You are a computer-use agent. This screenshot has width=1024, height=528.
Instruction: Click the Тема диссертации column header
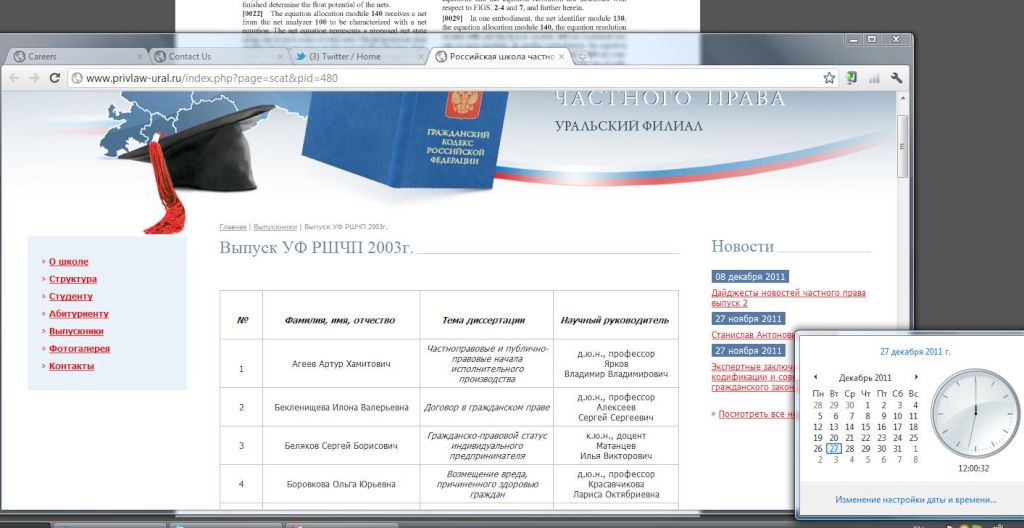pyautogui.click(x=483, y=320)
